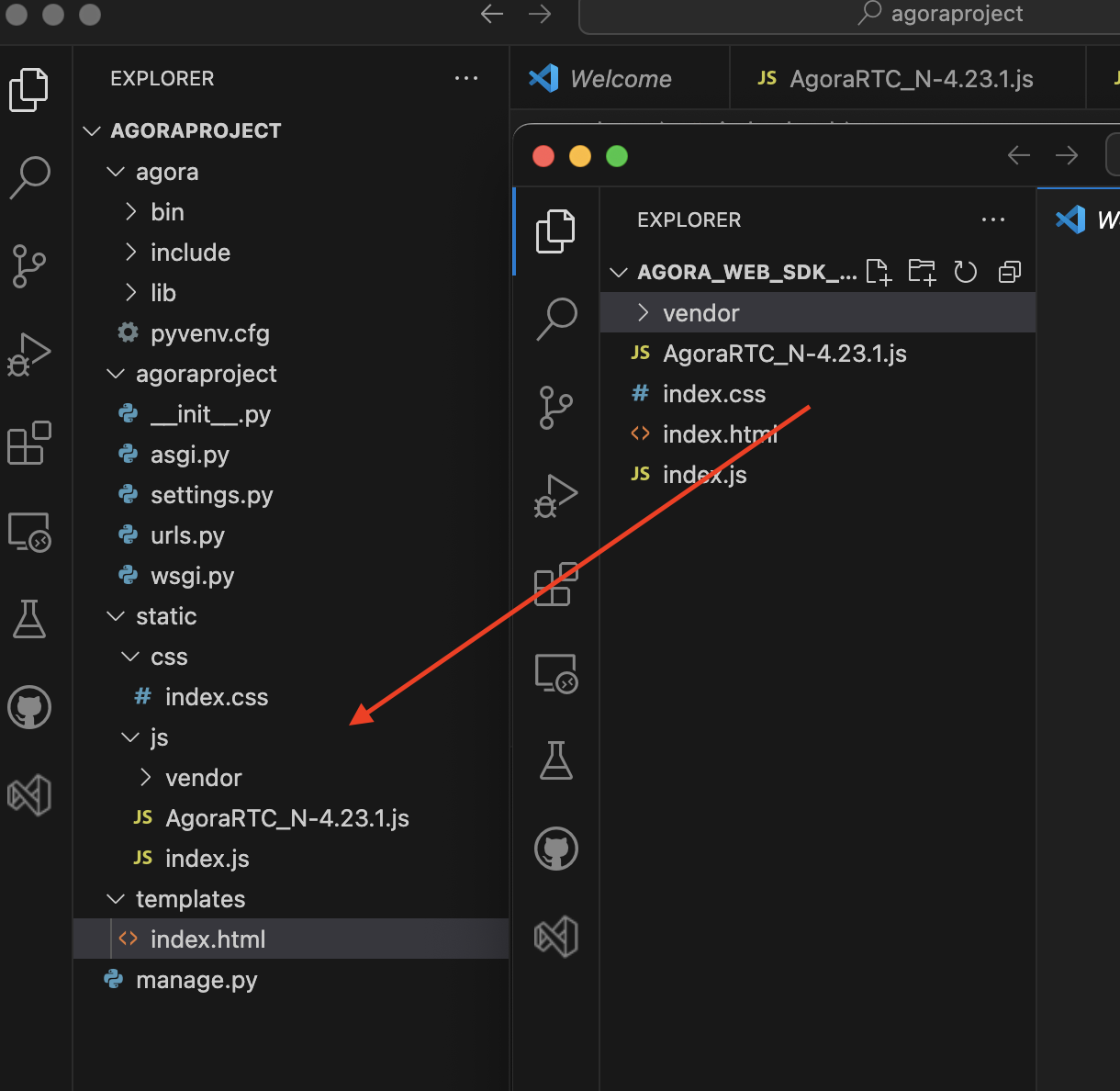This screenshot has width=1120, height=1091.
Task: Open AgoraRTC_N-4.23.1.js in the front Agora Web SDK window
Action: (x=818, y=354)
